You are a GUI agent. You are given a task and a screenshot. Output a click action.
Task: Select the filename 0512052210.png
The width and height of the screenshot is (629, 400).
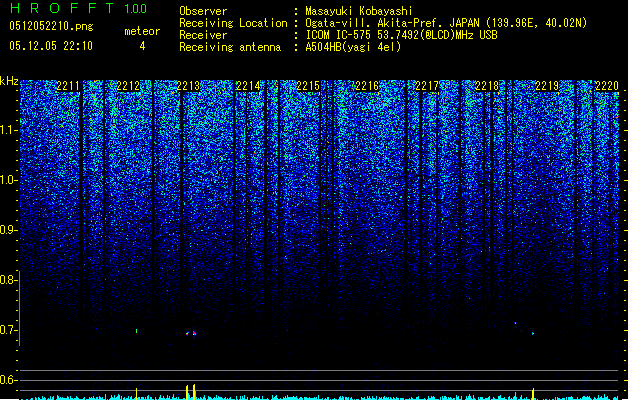(x=51, y=26)
